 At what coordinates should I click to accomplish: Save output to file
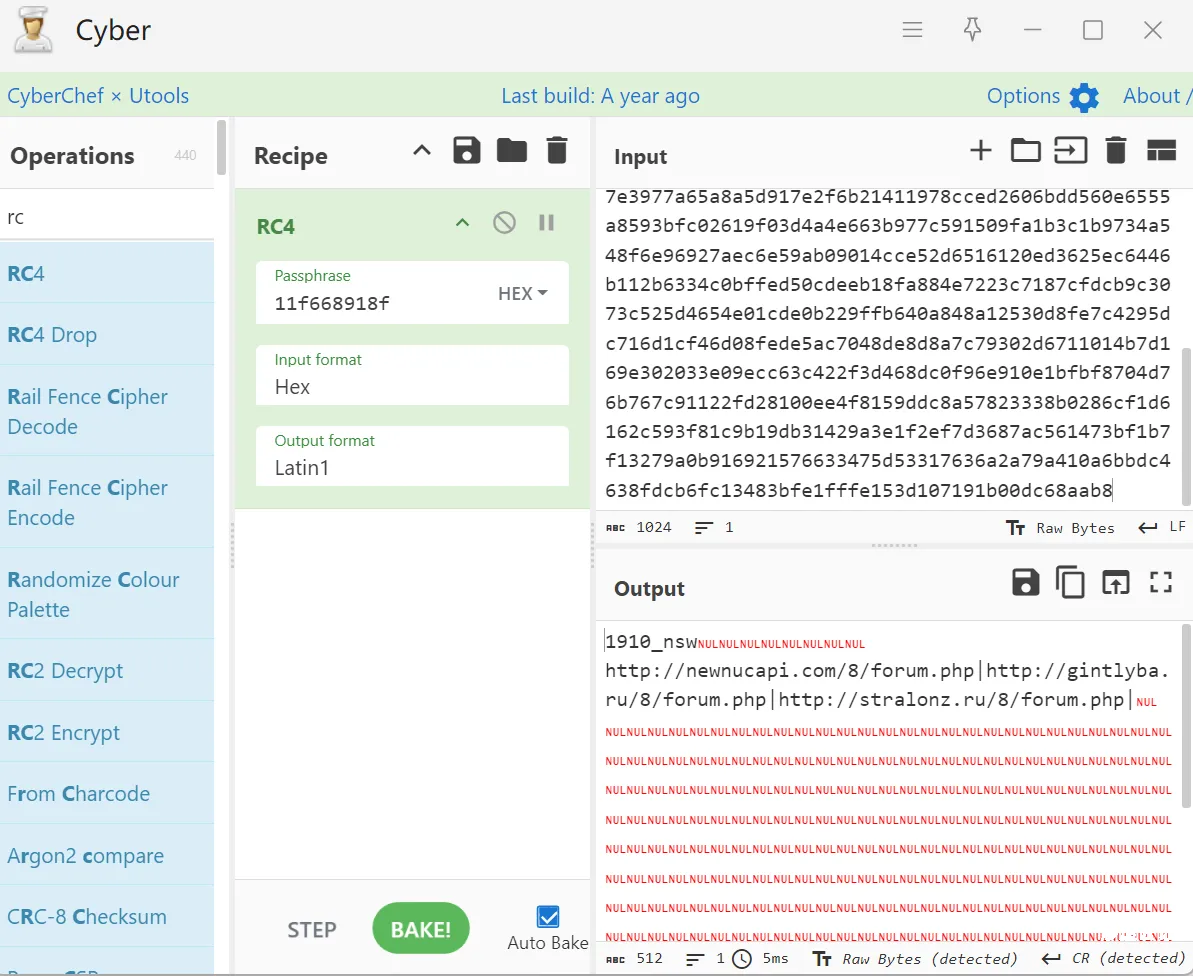[1025, 583]
